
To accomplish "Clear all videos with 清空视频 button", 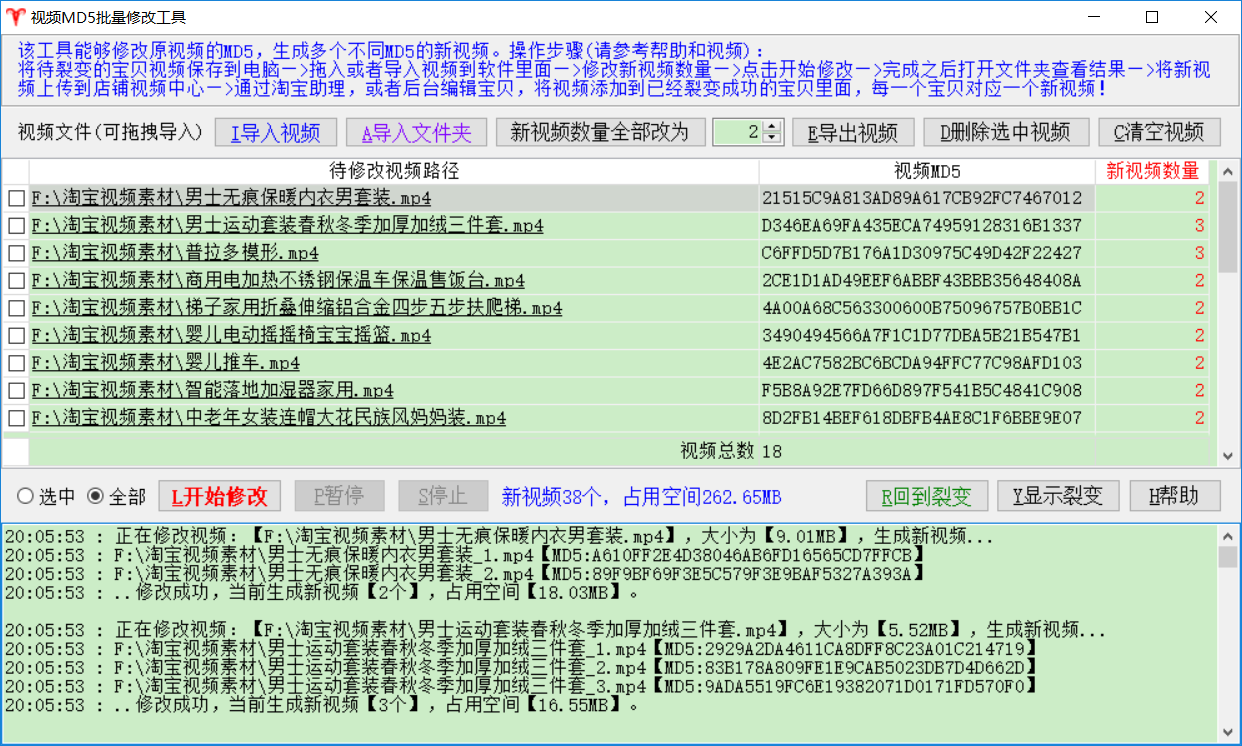I will pos(1159,132).
